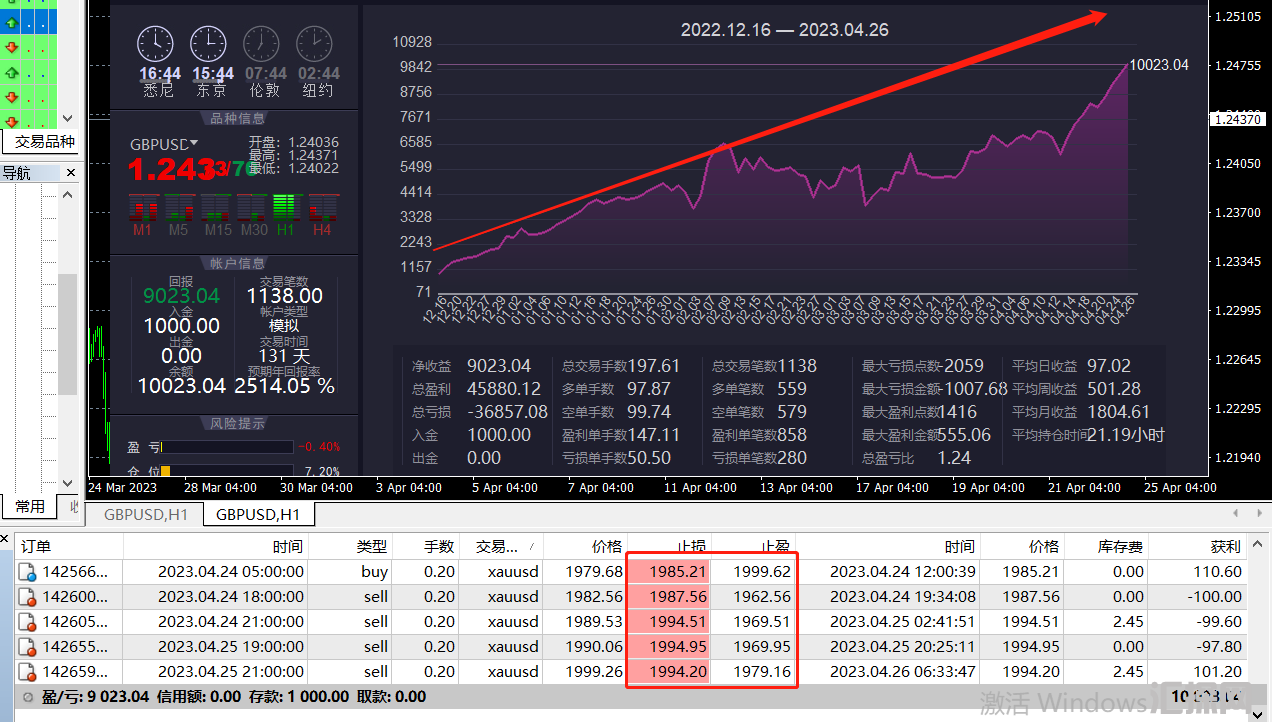1272x722 pixels.
Task: Click the 2514.05 % annual return value
Action: [x=285, y=386]
